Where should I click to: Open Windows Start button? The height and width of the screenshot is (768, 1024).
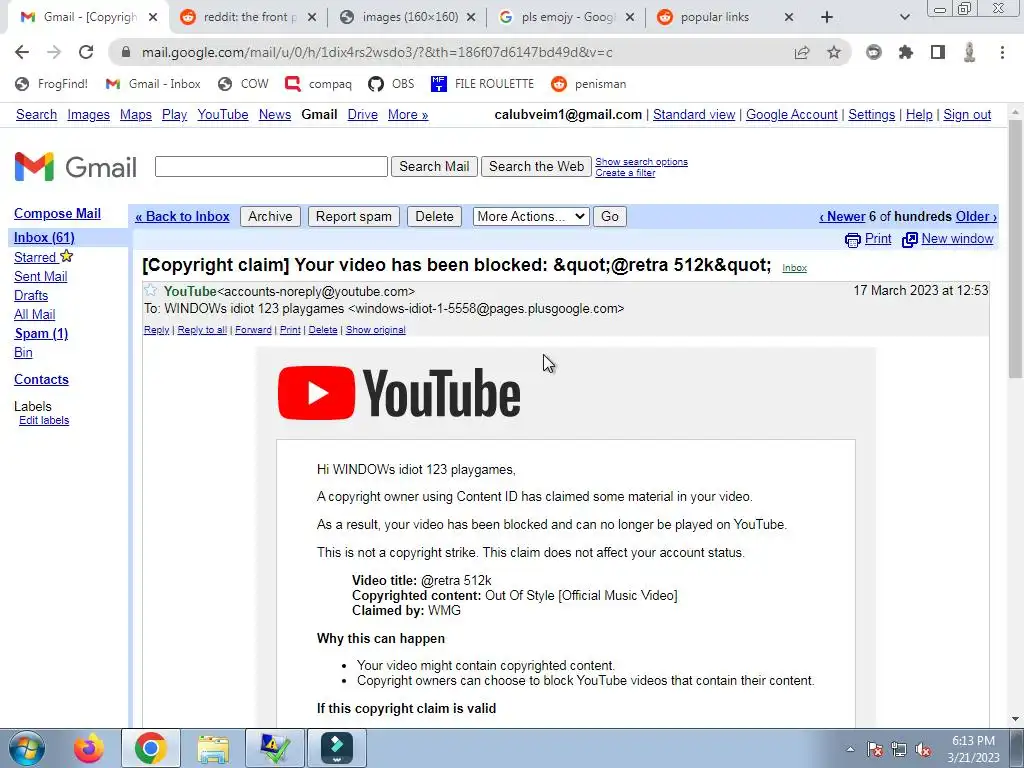coord(27,748)
